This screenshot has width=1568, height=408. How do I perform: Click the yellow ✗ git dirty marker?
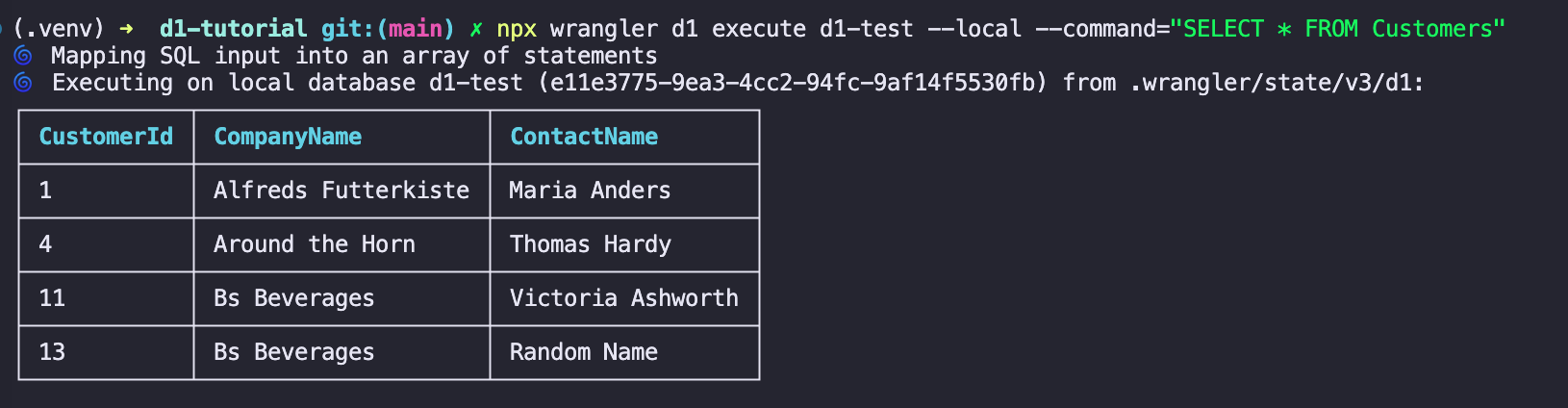475,29
